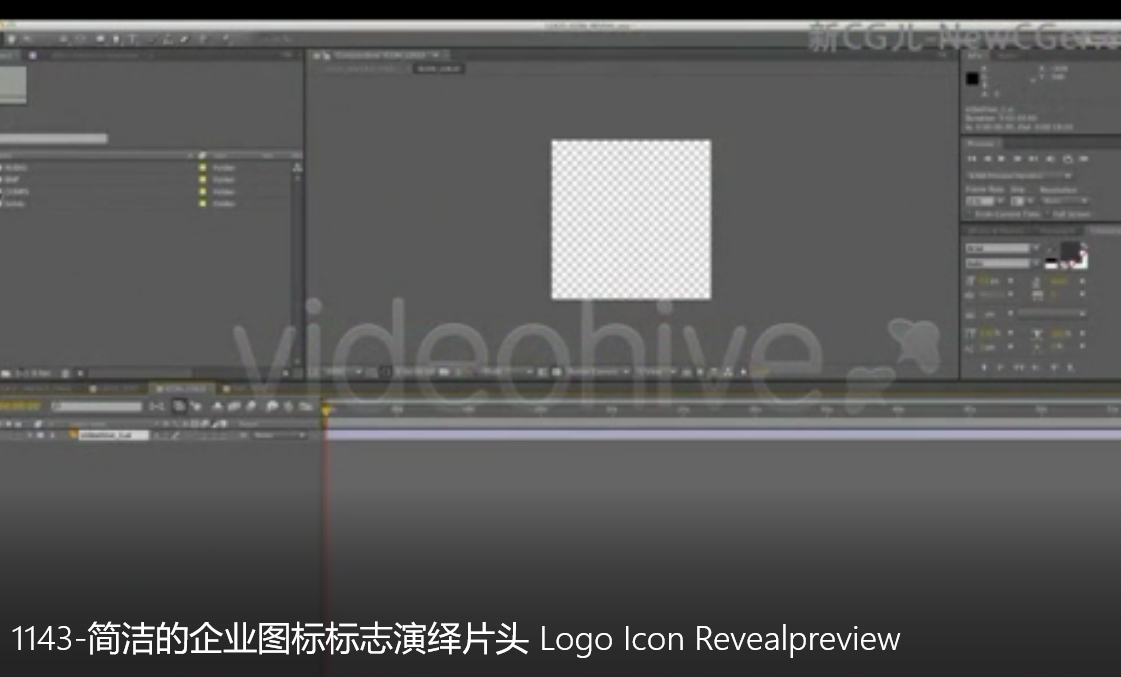The image size is (1121, 677).
Task: Switch to the Info tab
Action: click(x=974, y=55)
